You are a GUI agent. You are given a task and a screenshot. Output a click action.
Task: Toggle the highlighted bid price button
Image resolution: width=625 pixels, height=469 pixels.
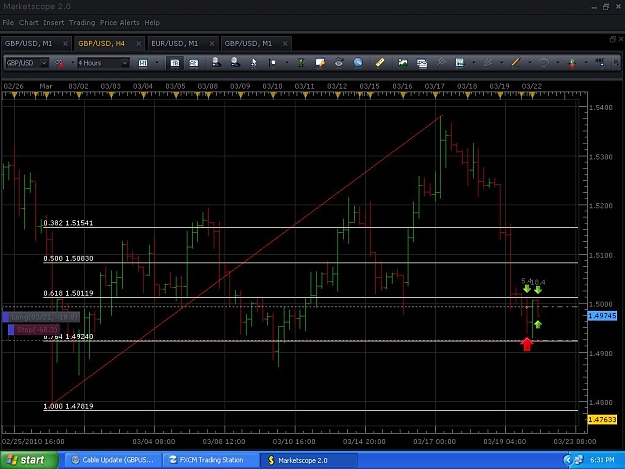[x=175, y=63]
